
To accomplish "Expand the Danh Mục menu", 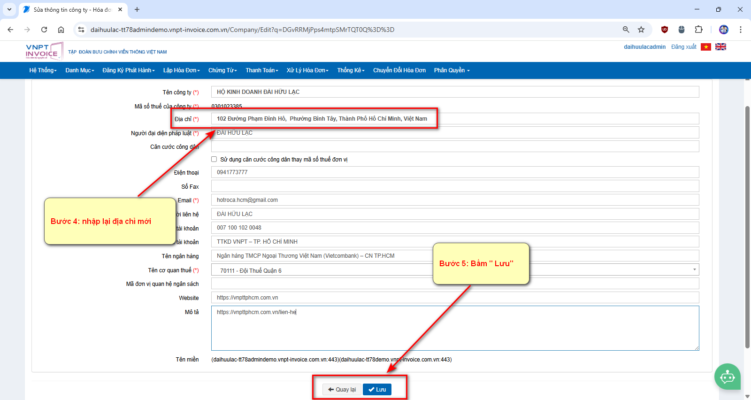I will click(x=80, y=70).
